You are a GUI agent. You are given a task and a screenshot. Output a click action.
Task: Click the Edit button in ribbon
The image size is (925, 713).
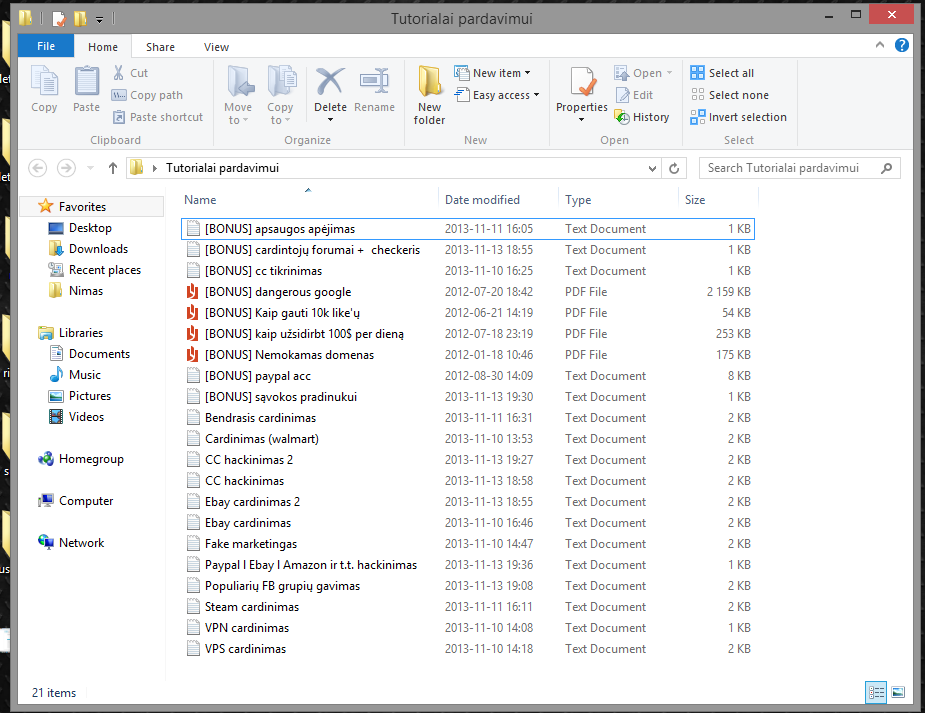click(634, 95)
